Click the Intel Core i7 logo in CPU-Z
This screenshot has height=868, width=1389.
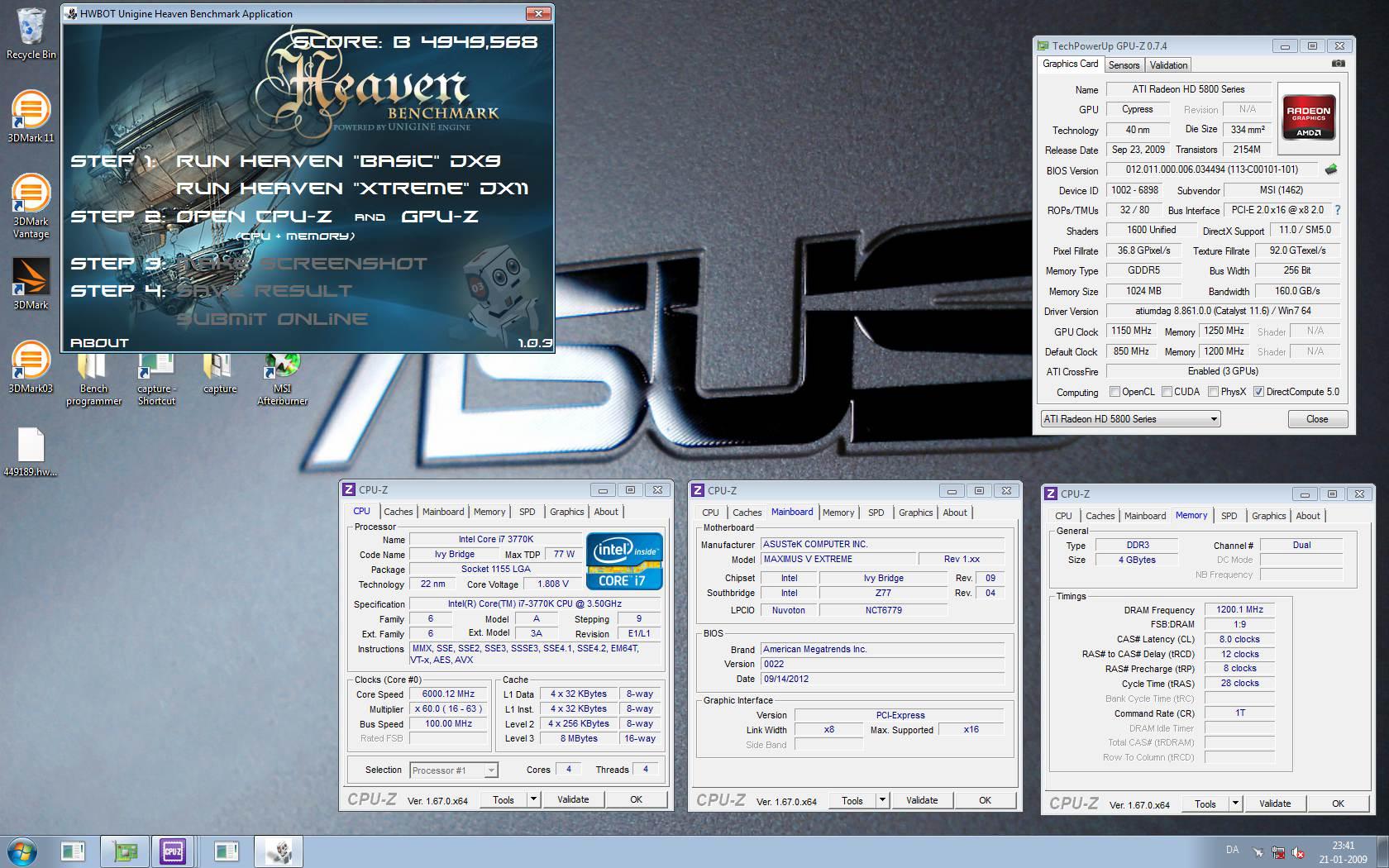[x=624, y=560]
